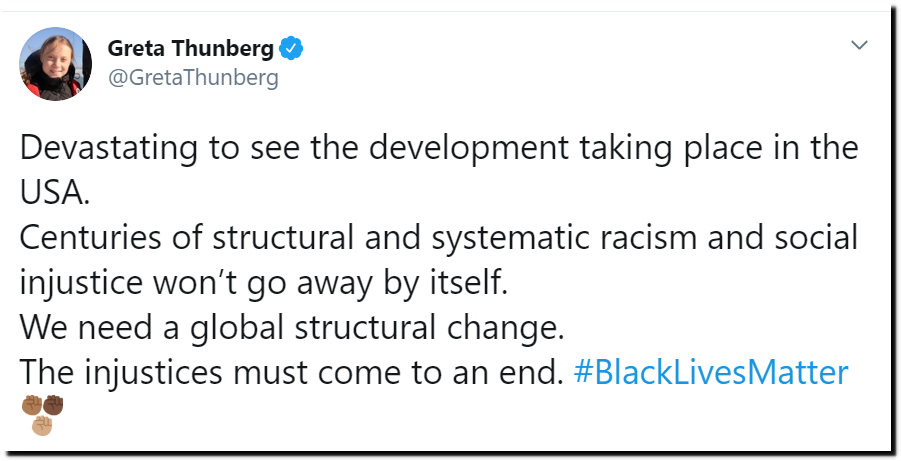Click the line beginning "Centuries of structural"

[x=439, y=238]
